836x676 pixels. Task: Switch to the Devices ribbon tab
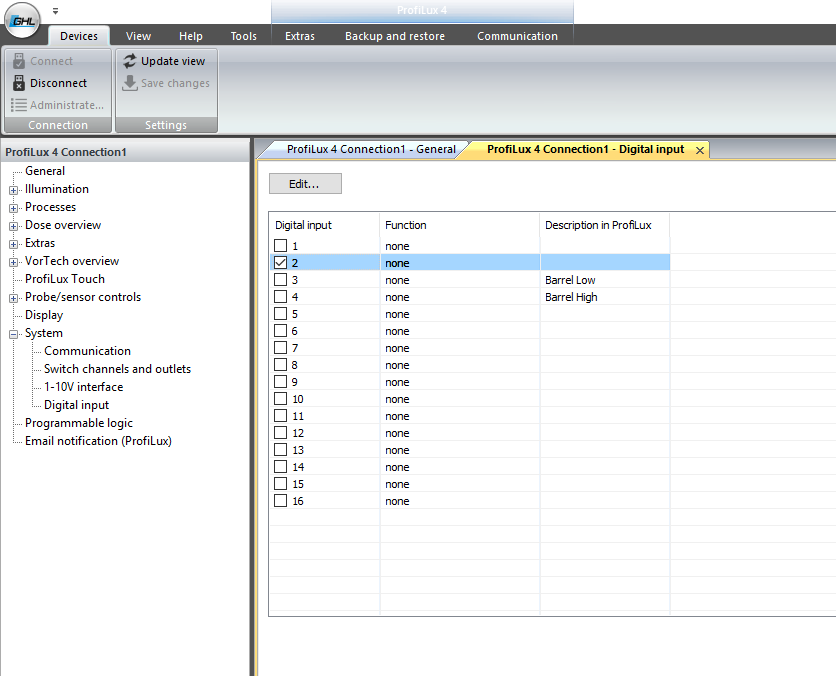(79, 36)
